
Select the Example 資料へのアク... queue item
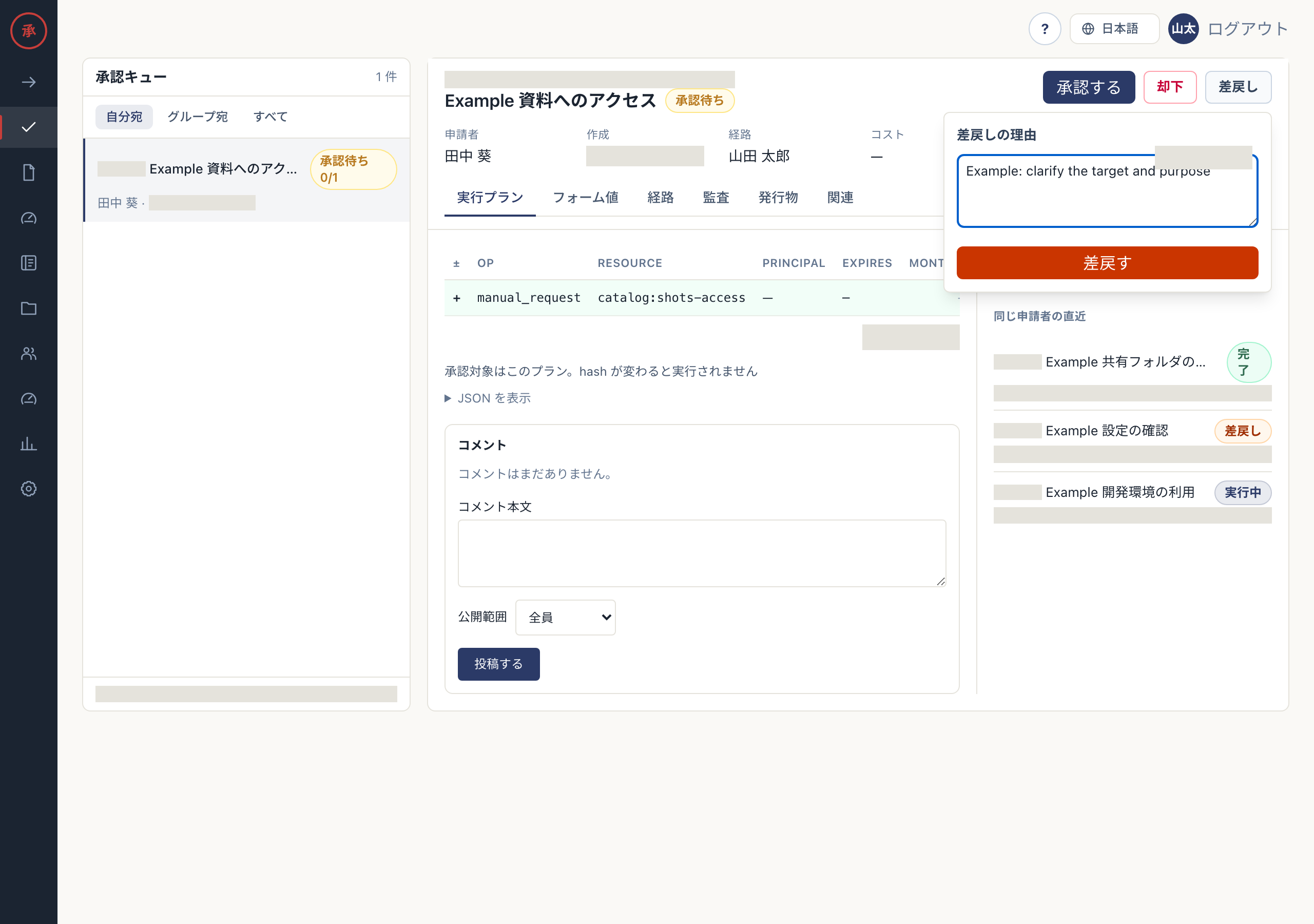coord(247,180)
